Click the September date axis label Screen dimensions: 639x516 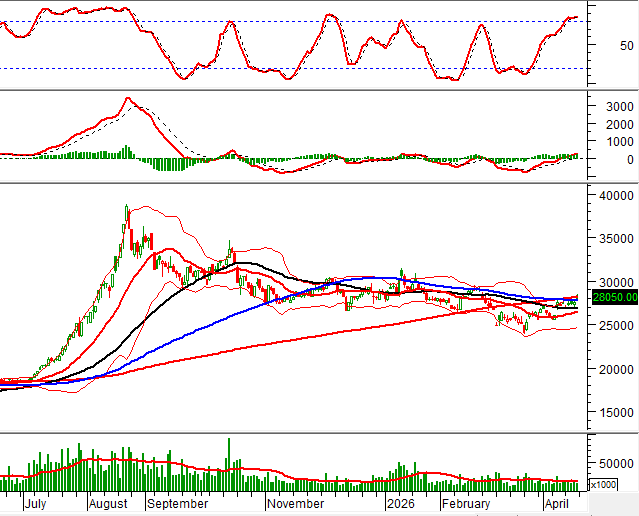coord(177,506)
